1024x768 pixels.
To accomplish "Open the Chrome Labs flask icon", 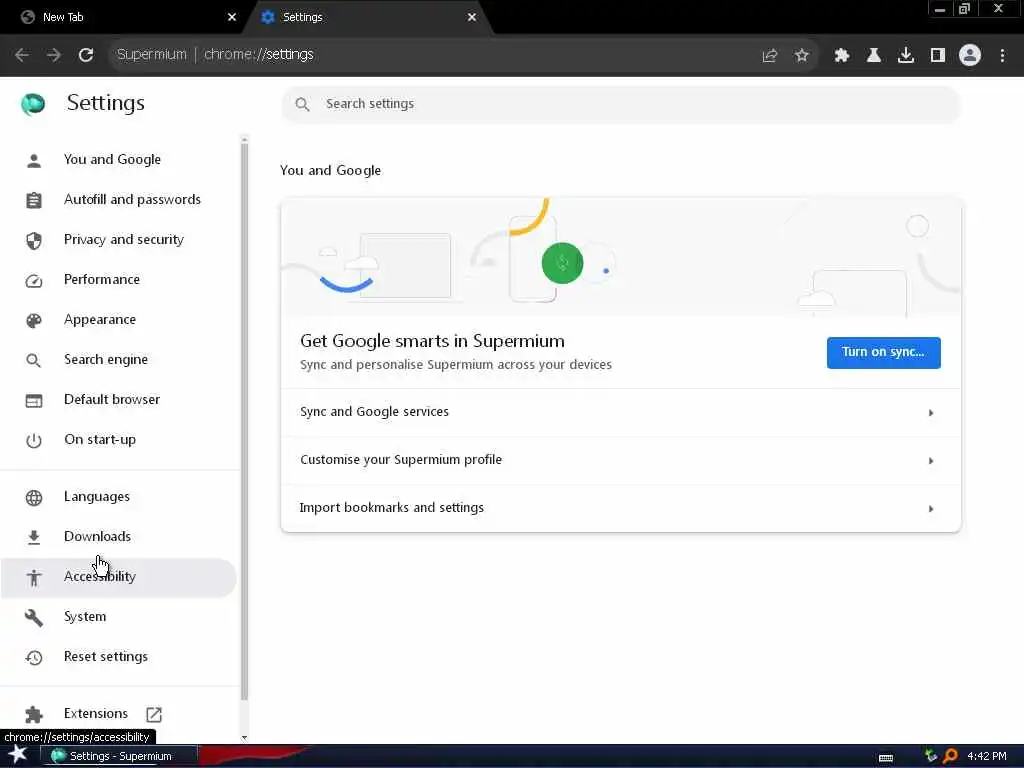I will click(873, 56).
